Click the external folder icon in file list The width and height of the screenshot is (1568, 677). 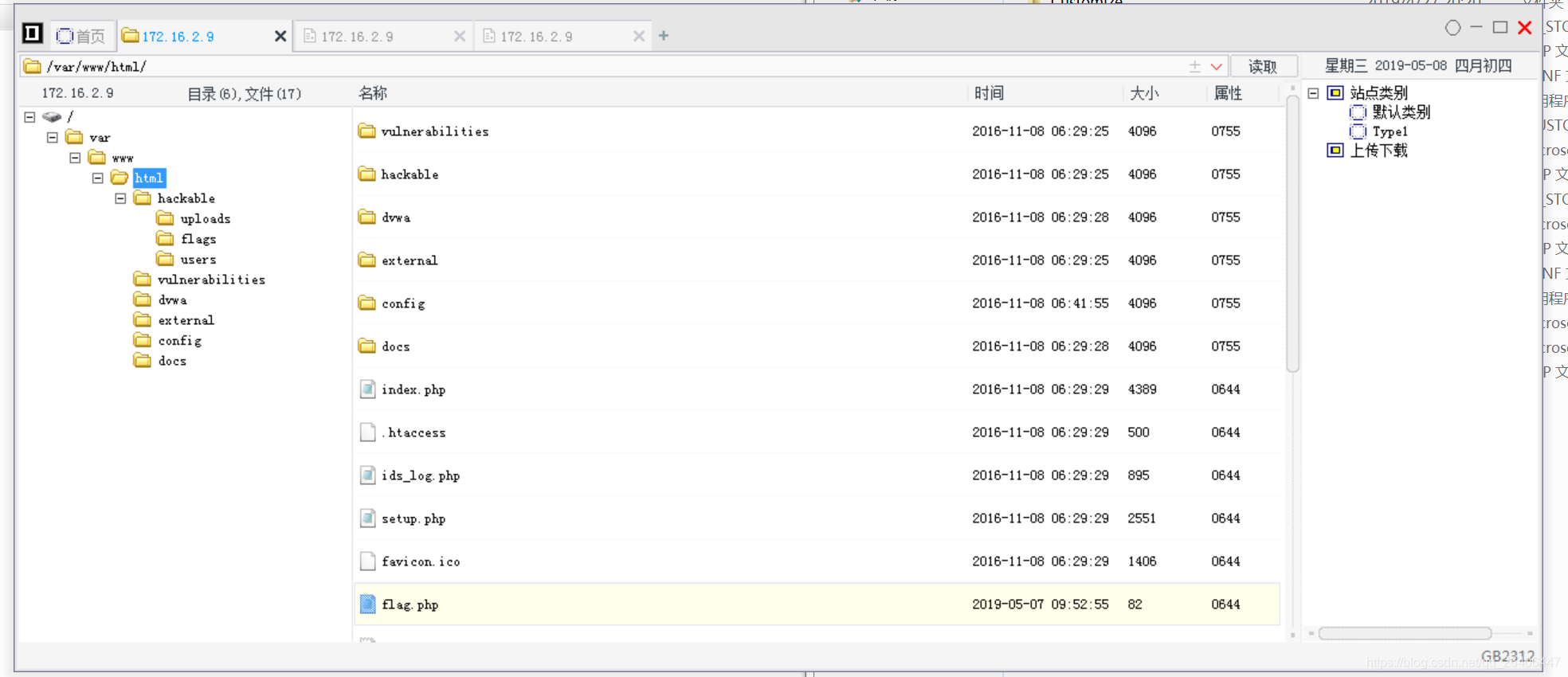click(x=367, y=260)
